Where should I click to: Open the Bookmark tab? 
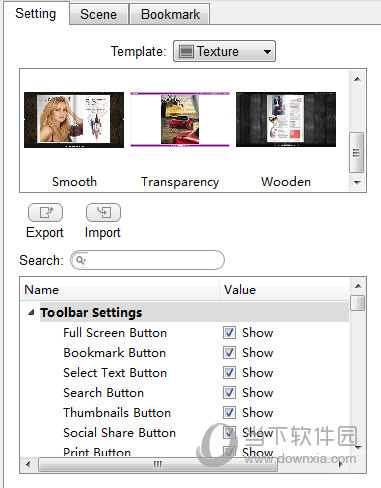[x=170, y=14]
